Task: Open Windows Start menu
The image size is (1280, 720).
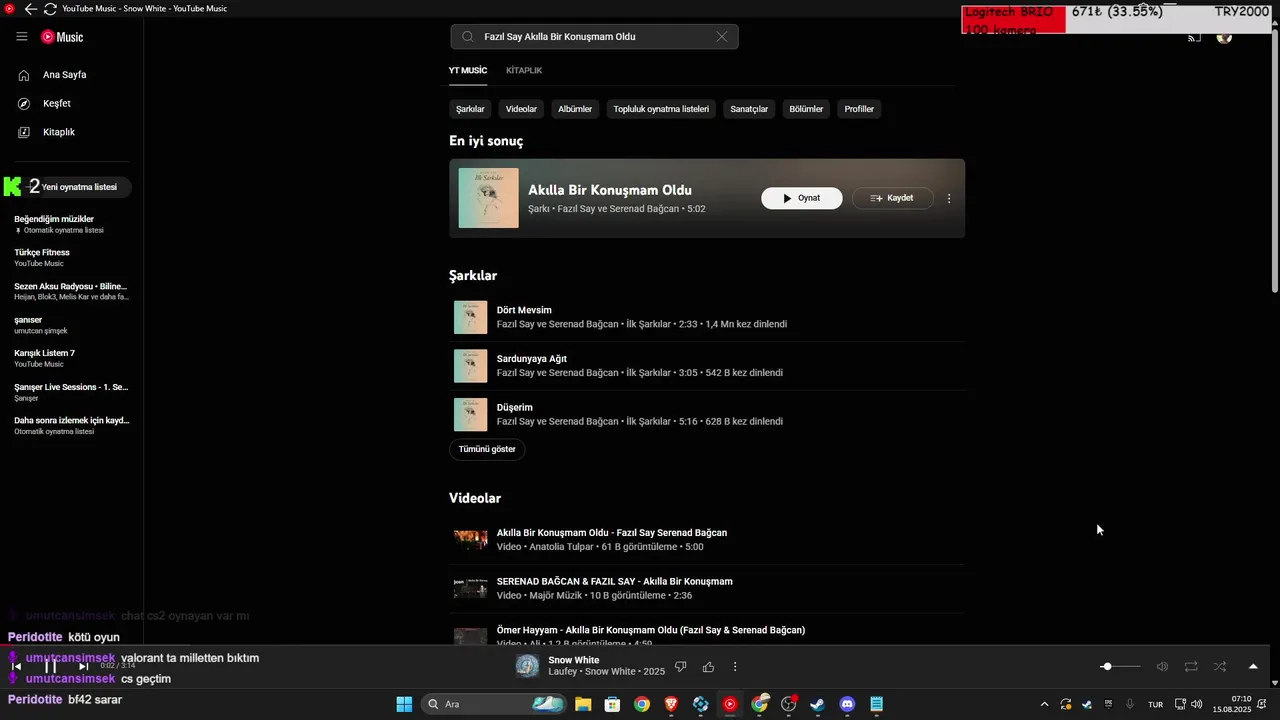Action: point(404,704)
